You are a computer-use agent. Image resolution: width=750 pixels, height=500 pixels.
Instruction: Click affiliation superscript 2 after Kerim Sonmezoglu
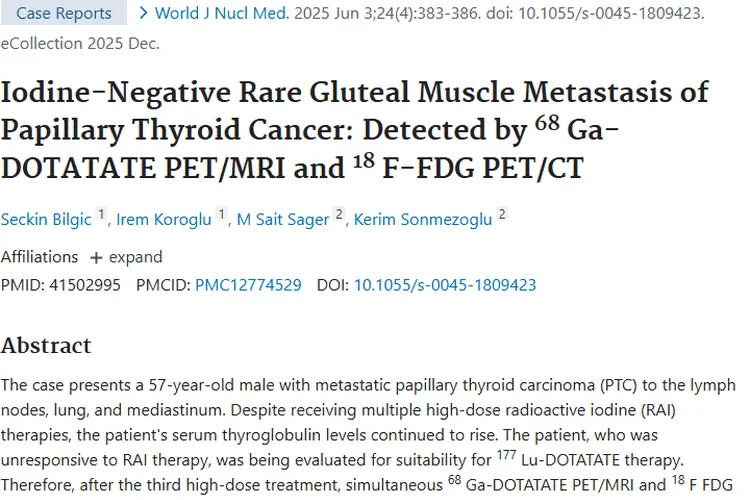pos(501,215)
